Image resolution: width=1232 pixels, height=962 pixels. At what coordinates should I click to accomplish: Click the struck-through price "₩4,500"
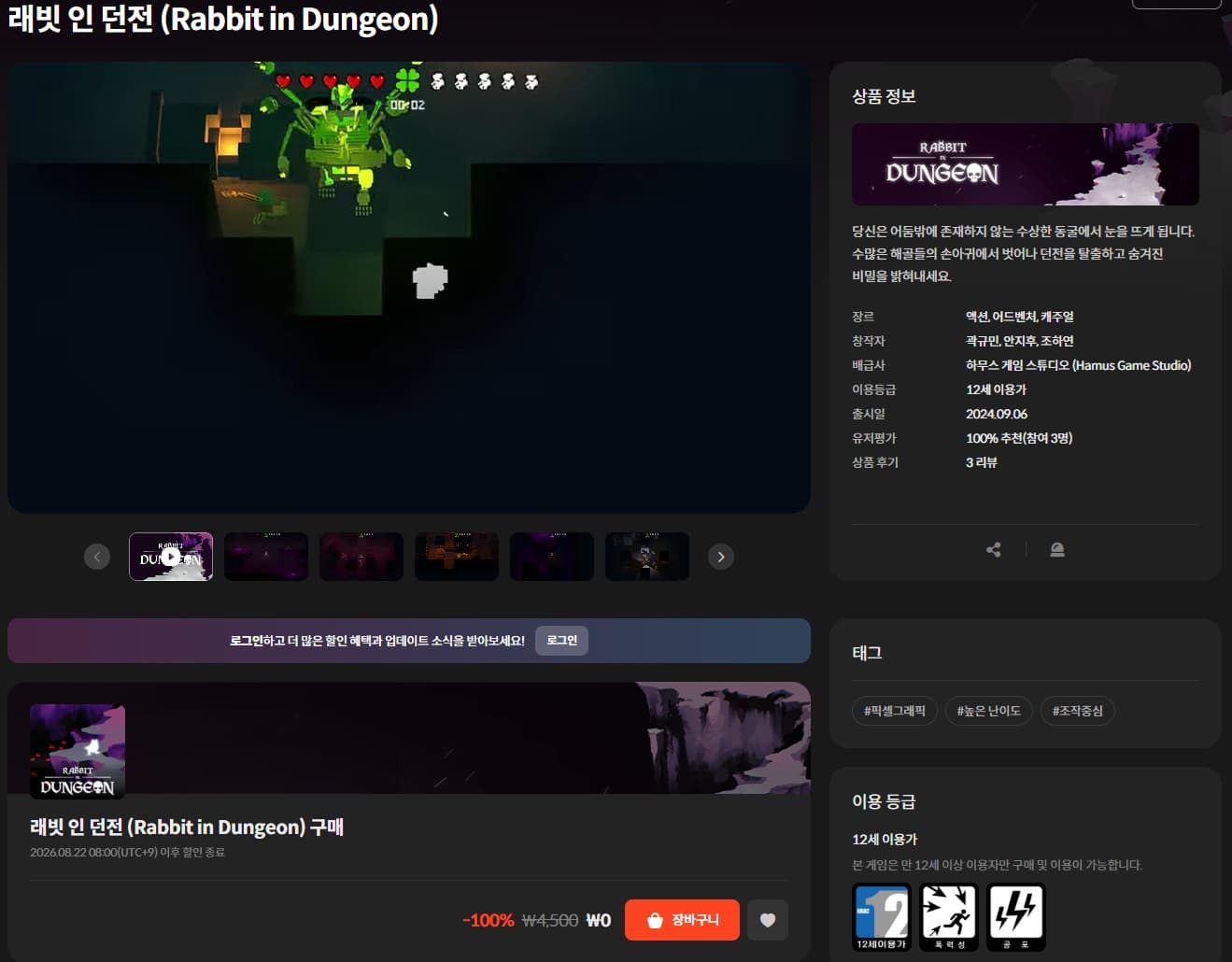coord(550,920)
